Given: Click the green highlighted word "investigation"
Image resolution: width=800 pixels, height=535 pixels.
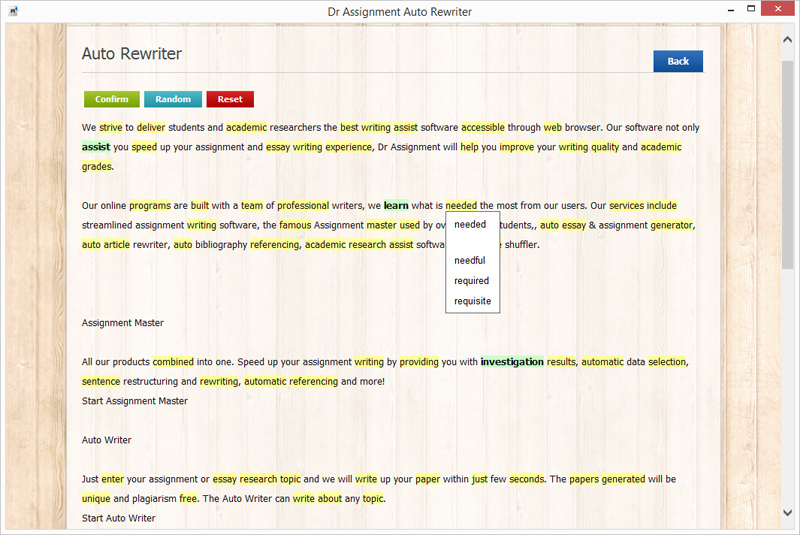Looking at the screenshot, I should (512, 362).
